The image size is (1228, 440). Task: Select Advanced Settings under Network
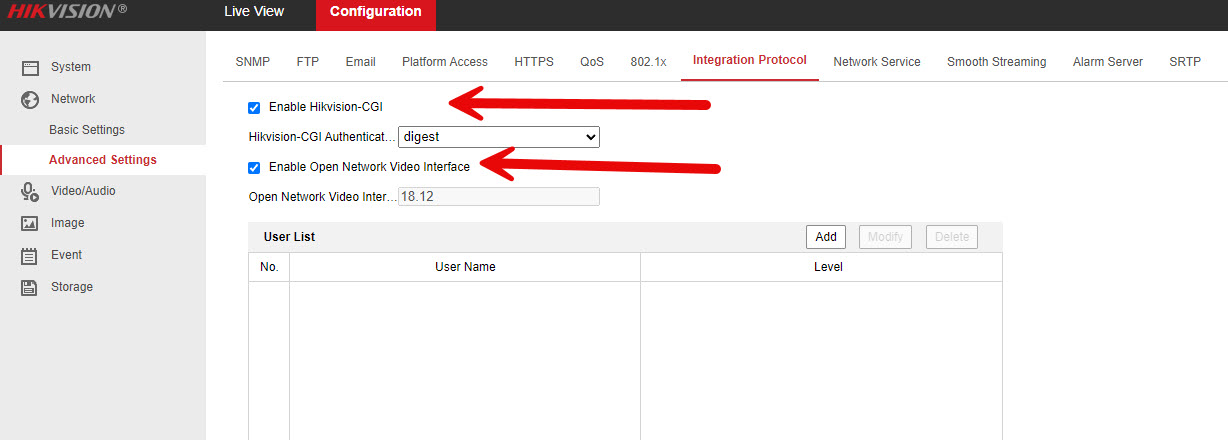(103, 160)
